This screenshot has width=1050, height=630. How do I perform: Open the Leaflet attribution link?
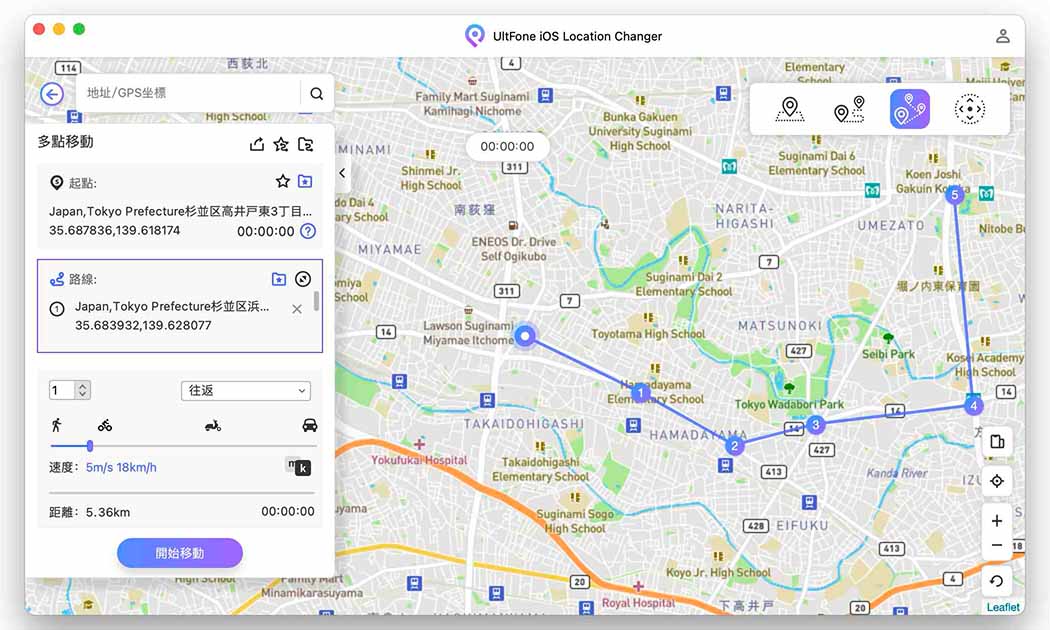click(1002, 607)
